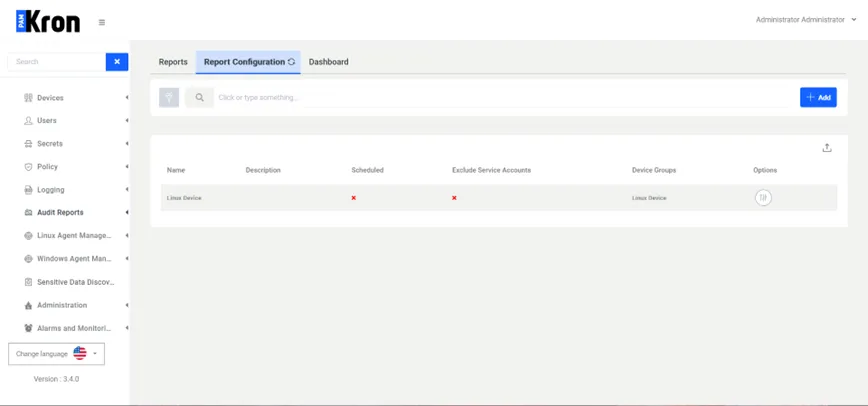Viewport: 868px width, 406px height.
Task: Expand the Linux Agent menu arrow
Action: (127, 235)
